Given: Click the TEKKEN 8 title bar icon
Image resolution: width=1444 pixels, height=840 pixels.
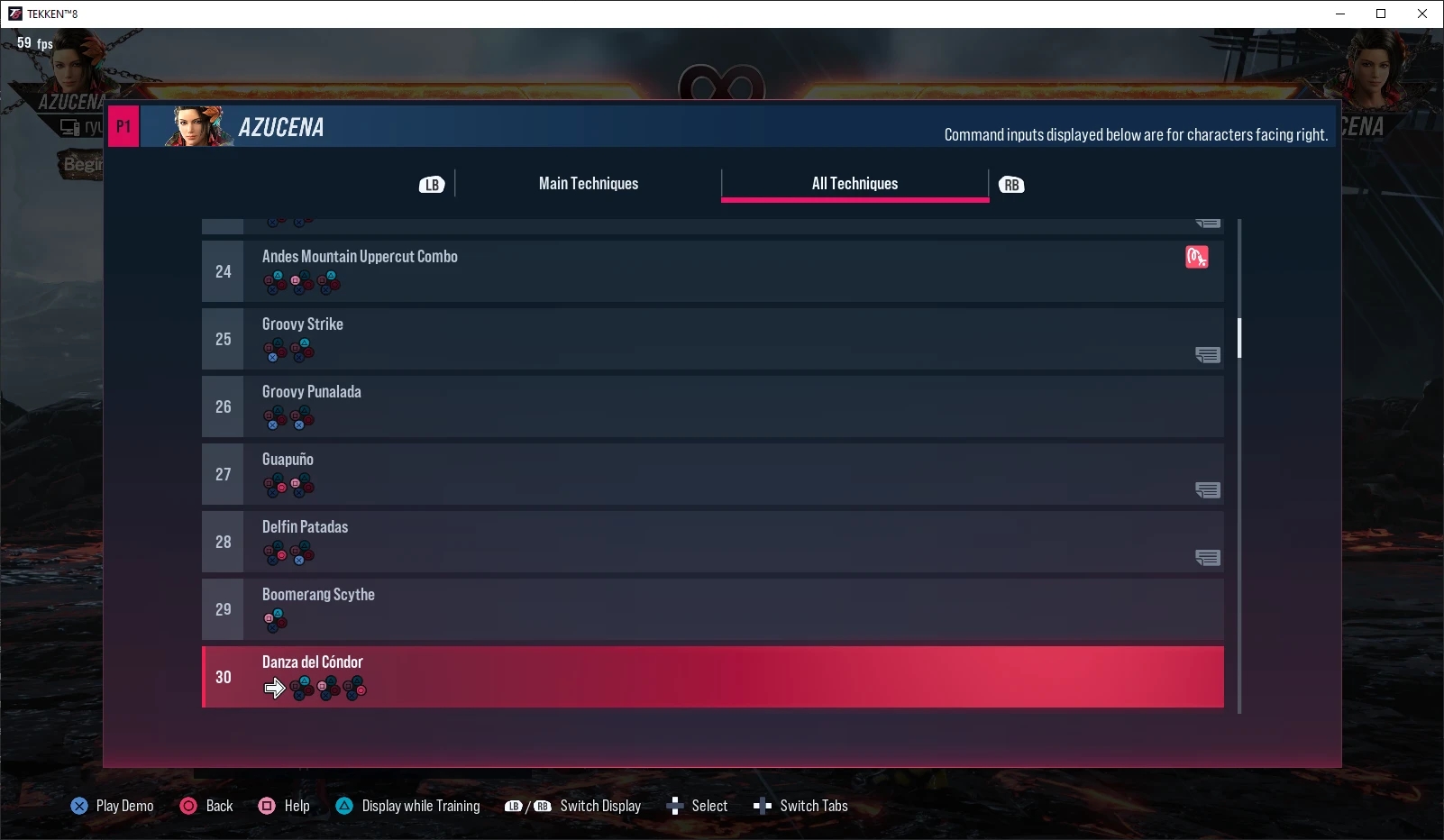Looking at the screenshot, I should (14, 14).
